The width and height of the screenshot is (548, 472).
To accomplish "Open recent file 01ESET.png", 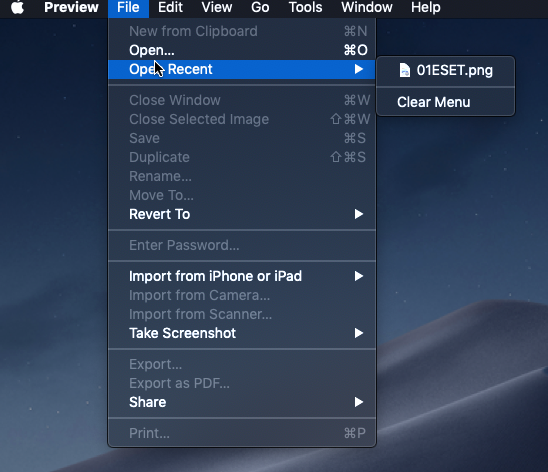I will tap(446, 71).
